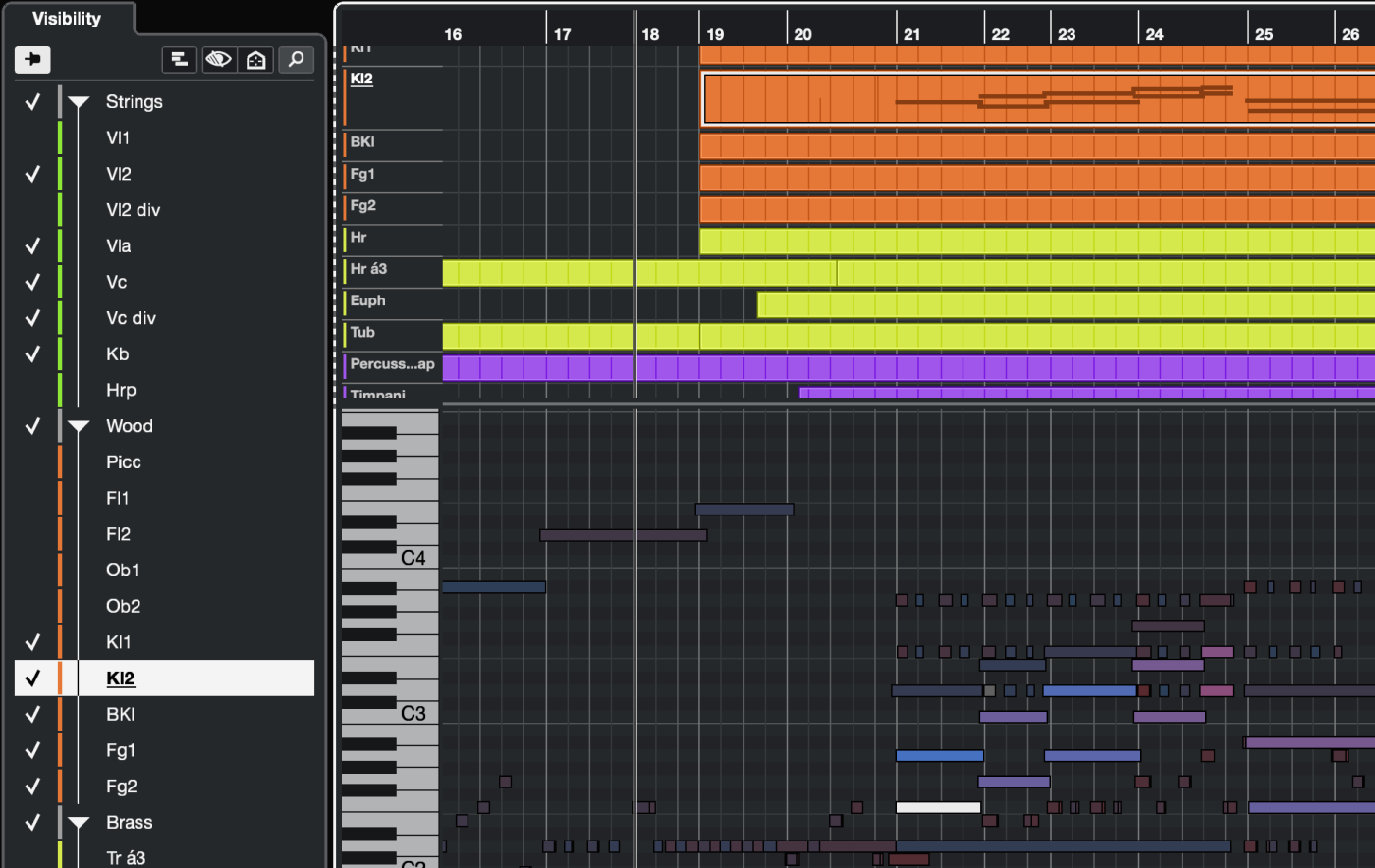Select the BKl track header

393,145
